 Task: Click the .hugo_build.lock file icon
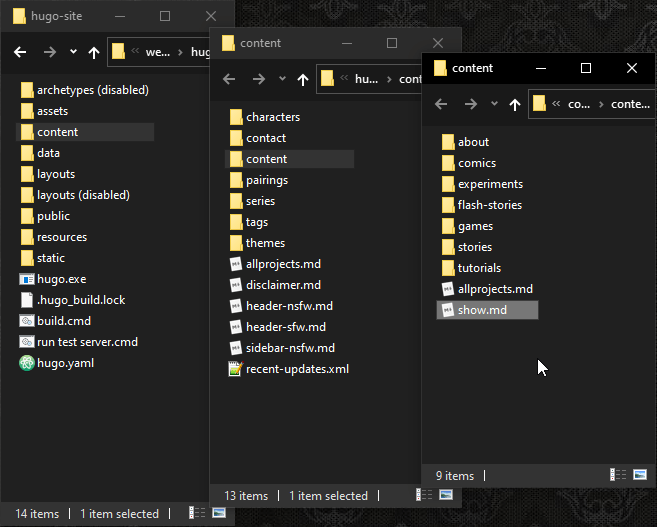(x=28, y=300)
